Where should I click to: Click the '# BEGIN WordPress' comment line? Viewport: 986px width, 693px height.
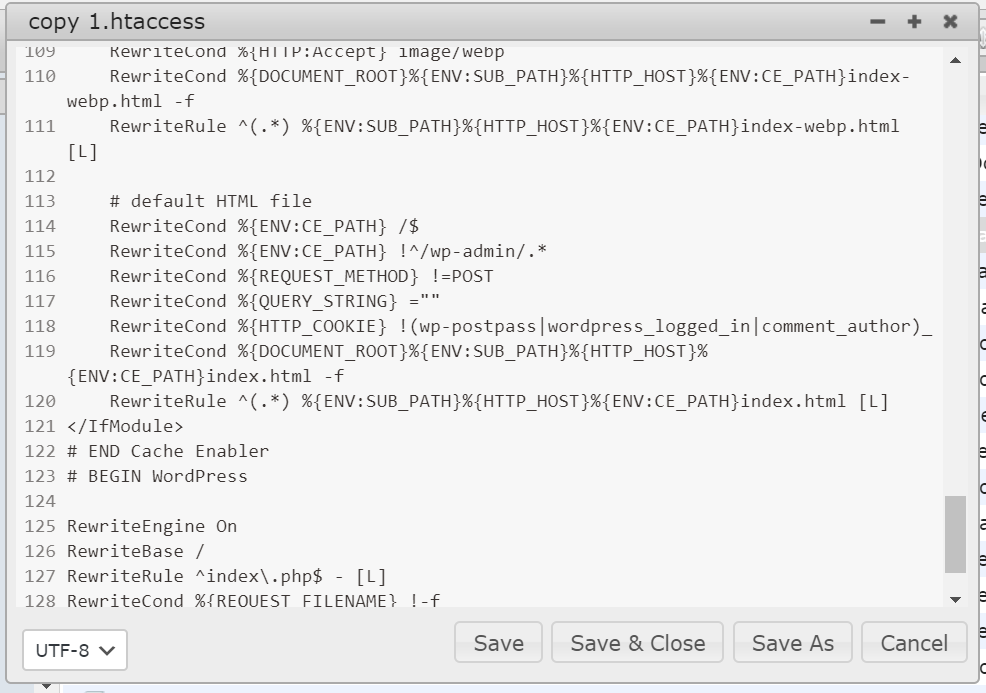coord(157,476)
